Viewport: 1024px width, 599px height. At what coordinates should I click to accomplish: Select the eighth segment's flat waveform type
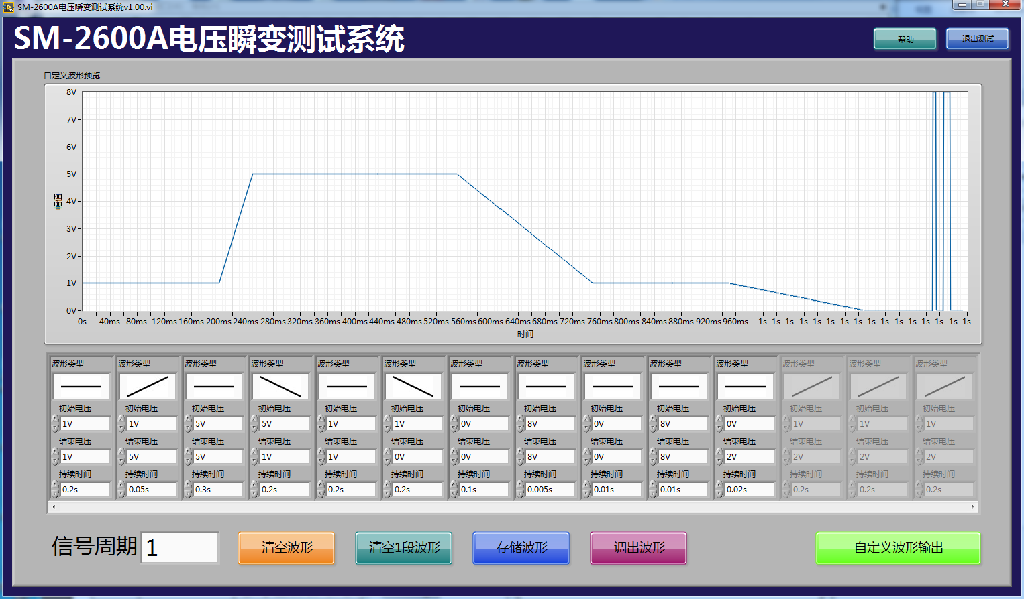click(546, 386)
